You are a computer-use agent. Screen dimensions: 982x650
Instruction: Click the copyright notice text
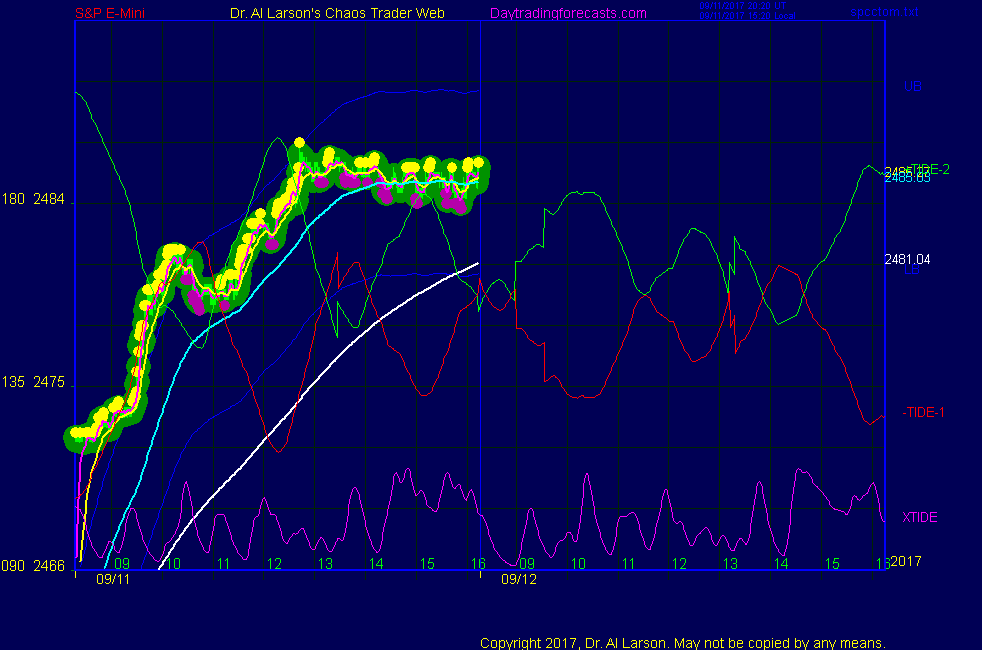pyautogui.click(x=683, y=643)
